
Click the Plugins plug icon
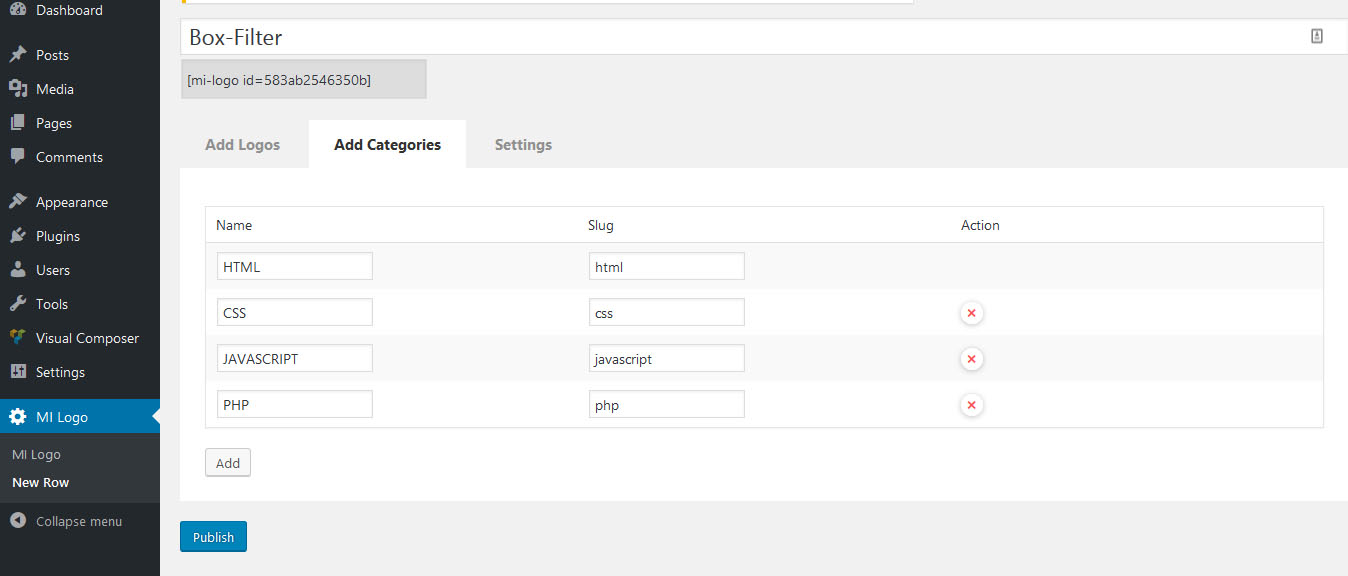[x=17, y=236]
